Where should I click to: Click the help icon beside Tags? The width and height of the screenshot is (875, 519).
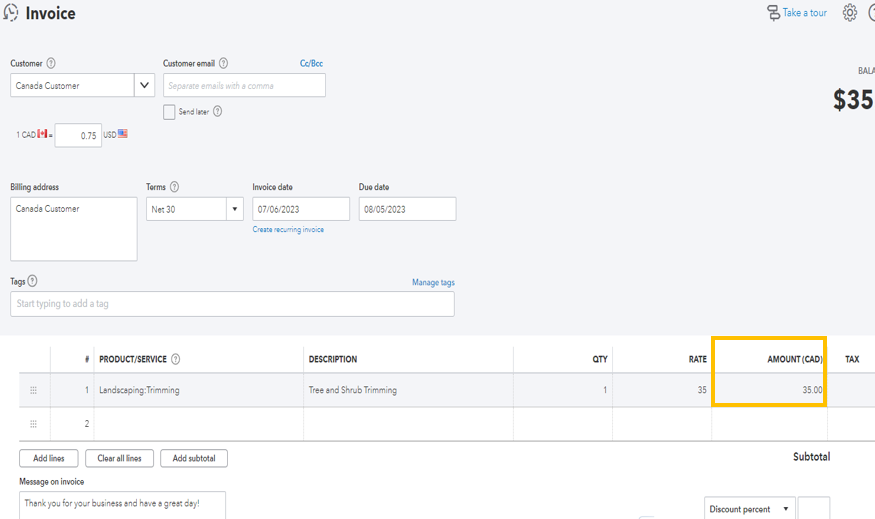pos(33,282)
